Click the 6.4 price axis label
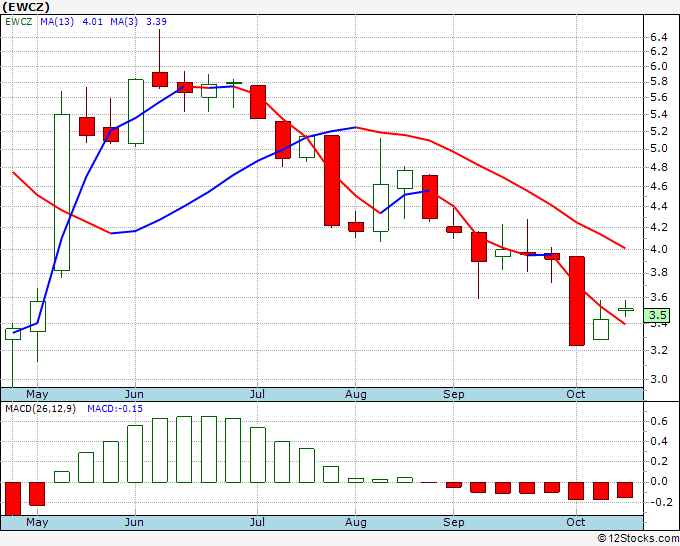Screen dimensions: 680x546 coord(659,38)
